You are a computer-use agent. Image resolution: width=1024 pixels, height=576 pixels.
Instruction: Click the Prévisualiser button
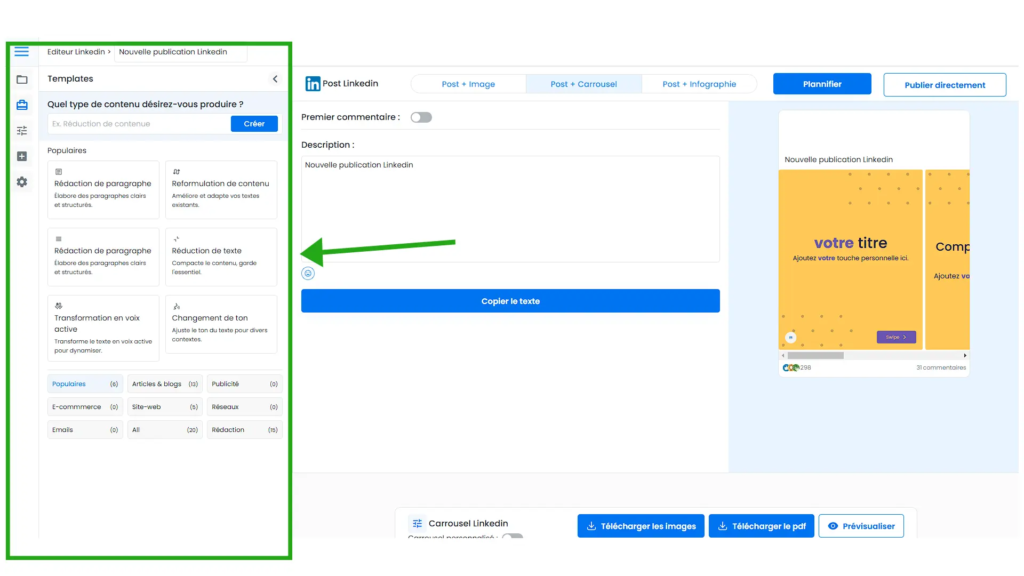click(x=861, y=526)
